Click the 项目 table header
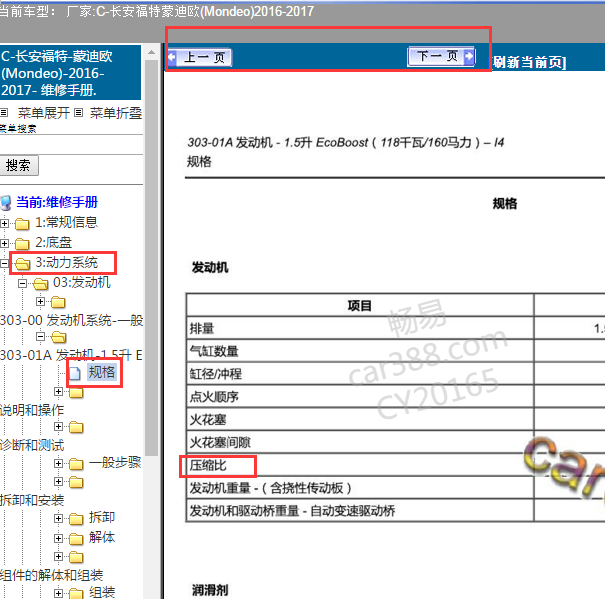Screen dimensions: 605x599 pos(360,306)
